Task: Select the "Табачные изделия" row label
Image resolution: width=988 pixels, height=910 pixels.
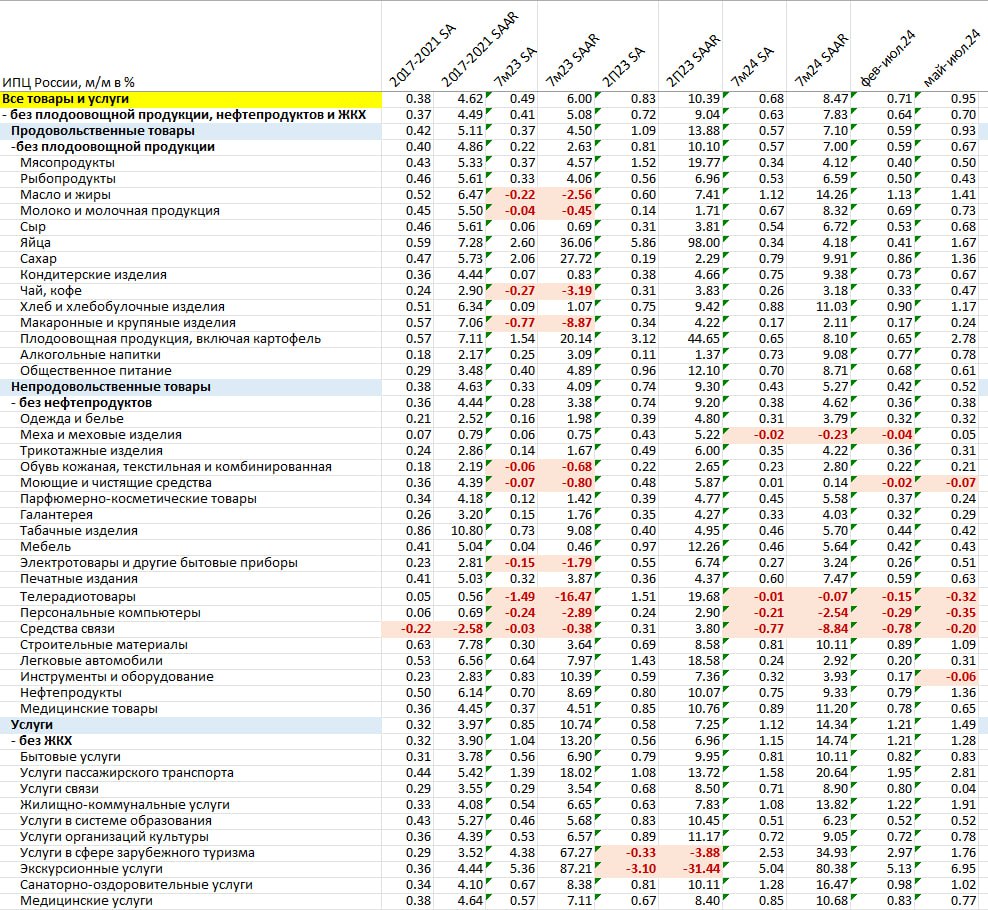Action: click(79, 531)
